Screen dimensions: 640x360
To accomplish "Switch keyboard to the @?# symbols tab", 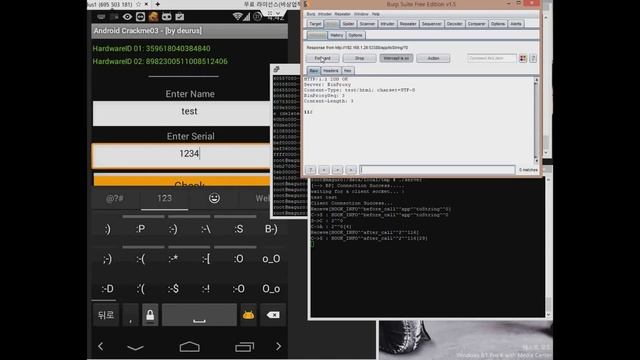I will click(115, 199).
